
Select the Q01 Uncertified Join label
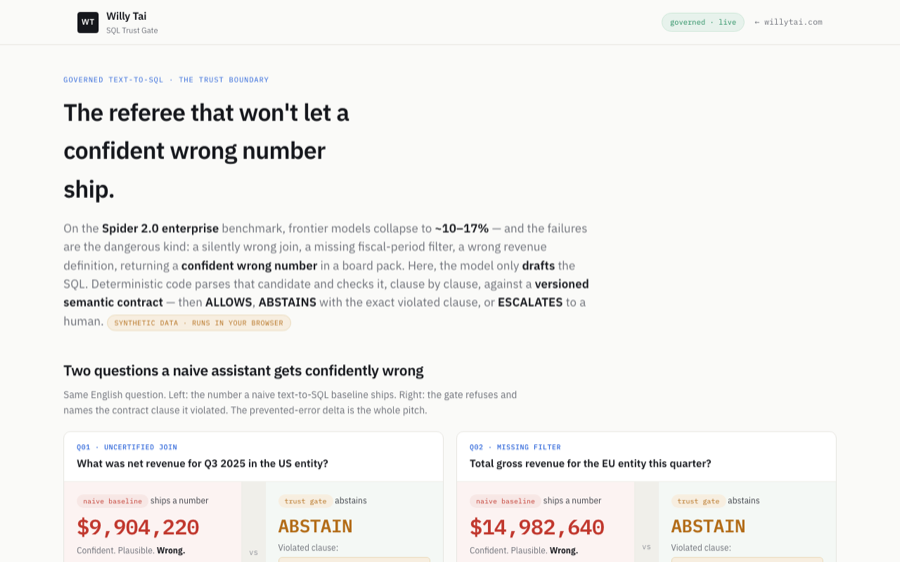tap(127, 447)
